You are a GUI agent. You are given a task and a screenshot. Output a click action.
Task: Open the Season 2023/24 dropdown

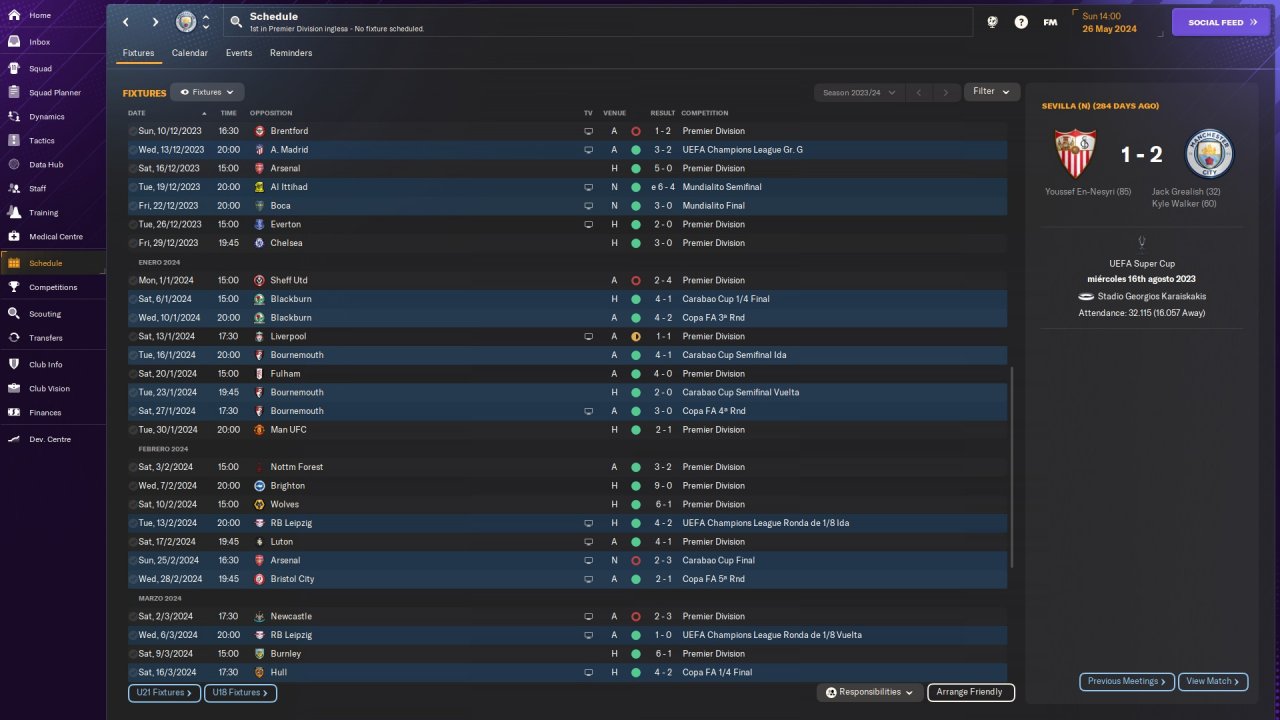[858, 92]
